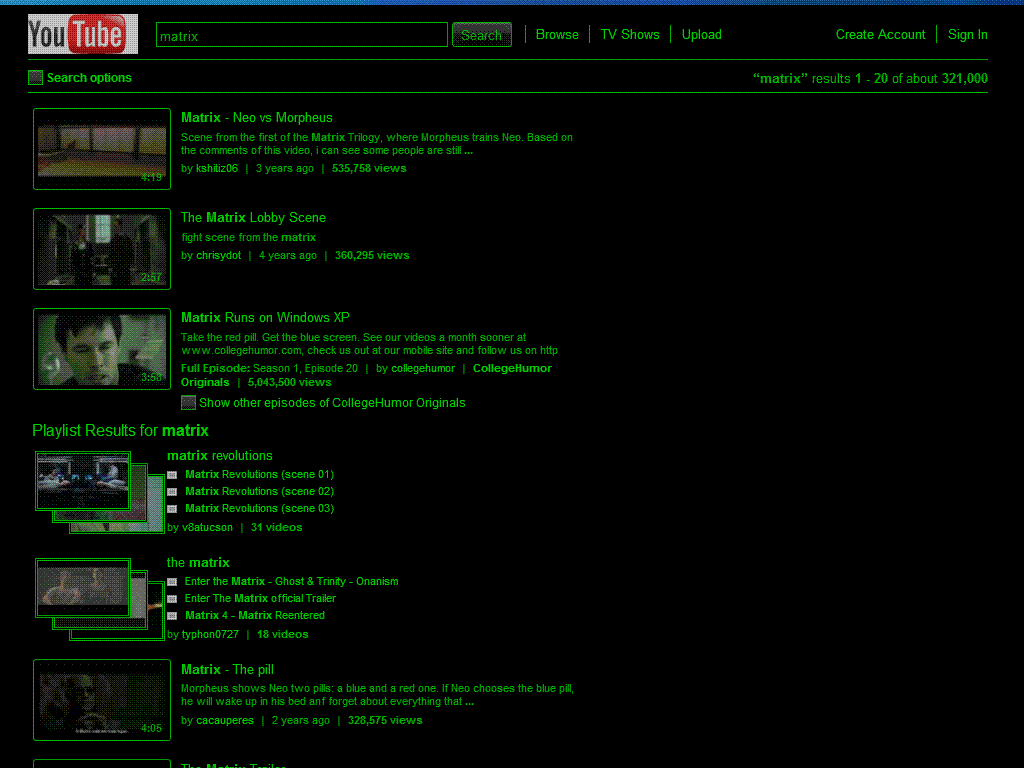Open Matrix - Neo vs Morpheus thumbnail
Image resolution: width=1024 pixels, height=768 pixels.
[x=102, y=149]
